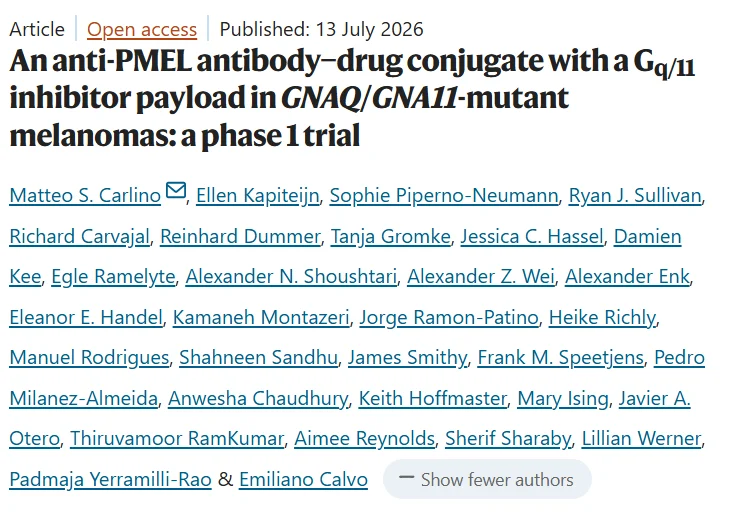Collapse list with Show fewer authors
732x521 pixels.
click(487, 479)
